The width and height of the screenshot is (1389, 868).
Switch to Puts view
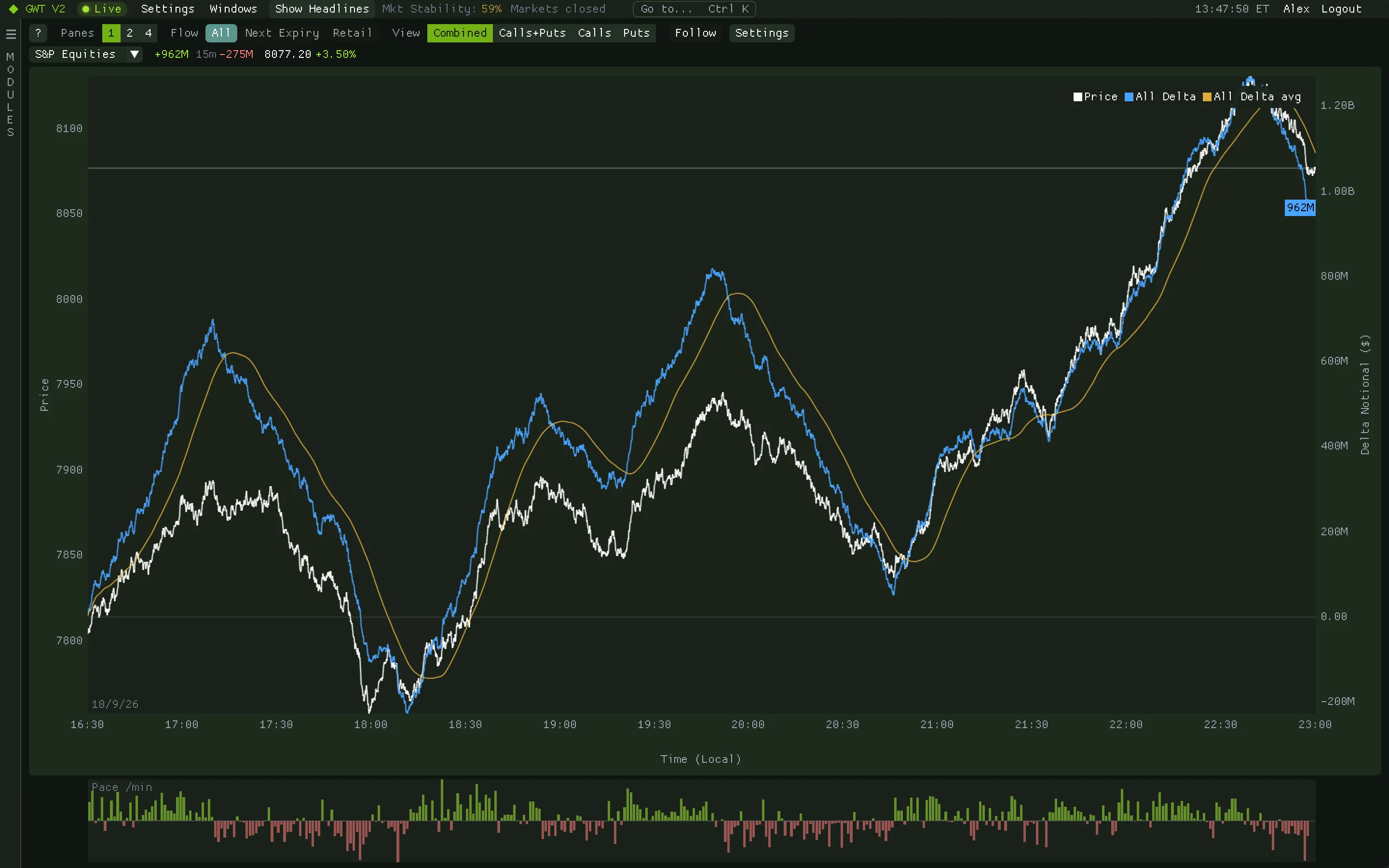(x=637, y=33)
